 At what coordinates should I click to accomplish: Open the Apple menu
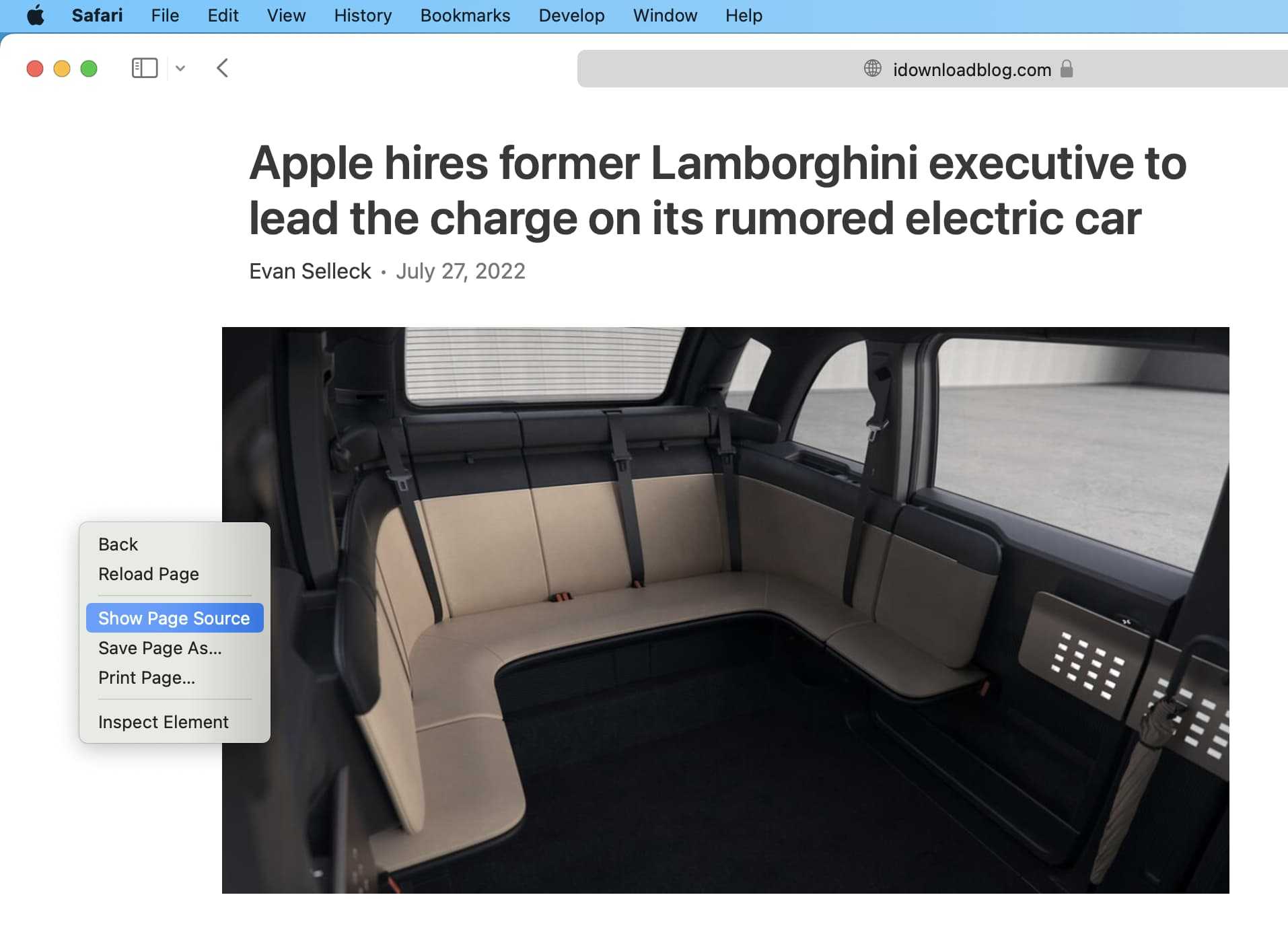[35, 15]
